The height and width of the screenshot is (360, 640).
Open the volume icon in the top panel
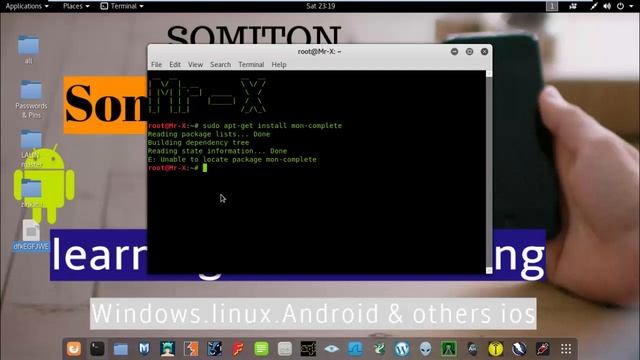[607, 6]
